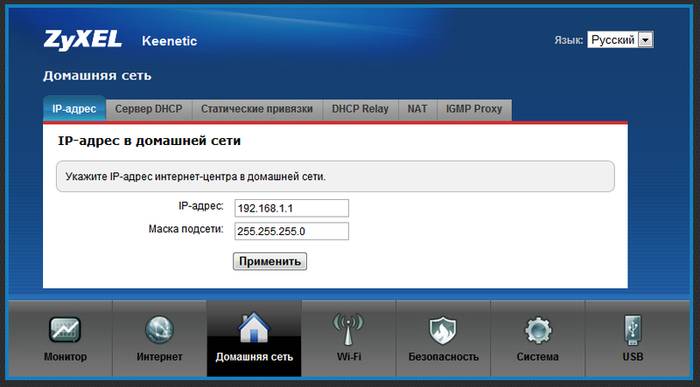Expand the Язык language dropdown
The height and width of the screenshot is (387, 700).
tap(620, 40)
